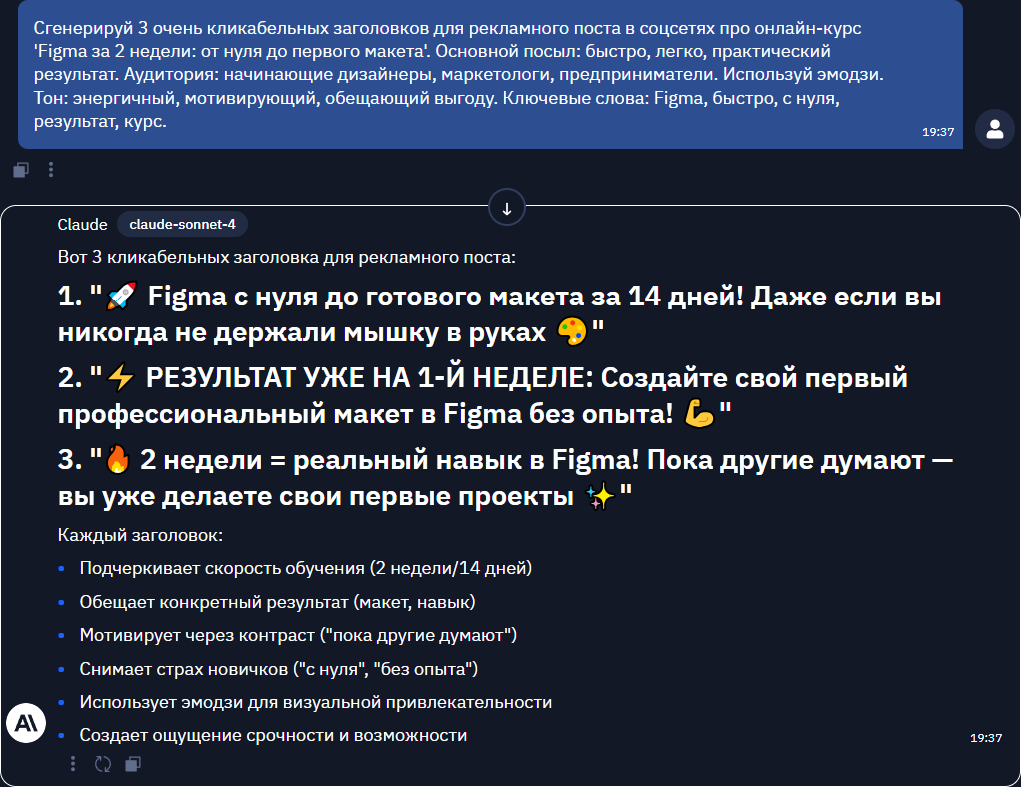Click the rocket emoji in headline 1

click(122, 296)
